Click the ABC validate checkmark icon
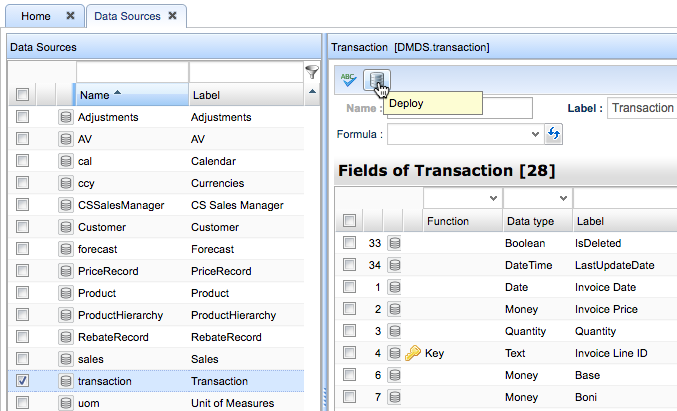Screen dimensions: 677x411 click(348, 79)
